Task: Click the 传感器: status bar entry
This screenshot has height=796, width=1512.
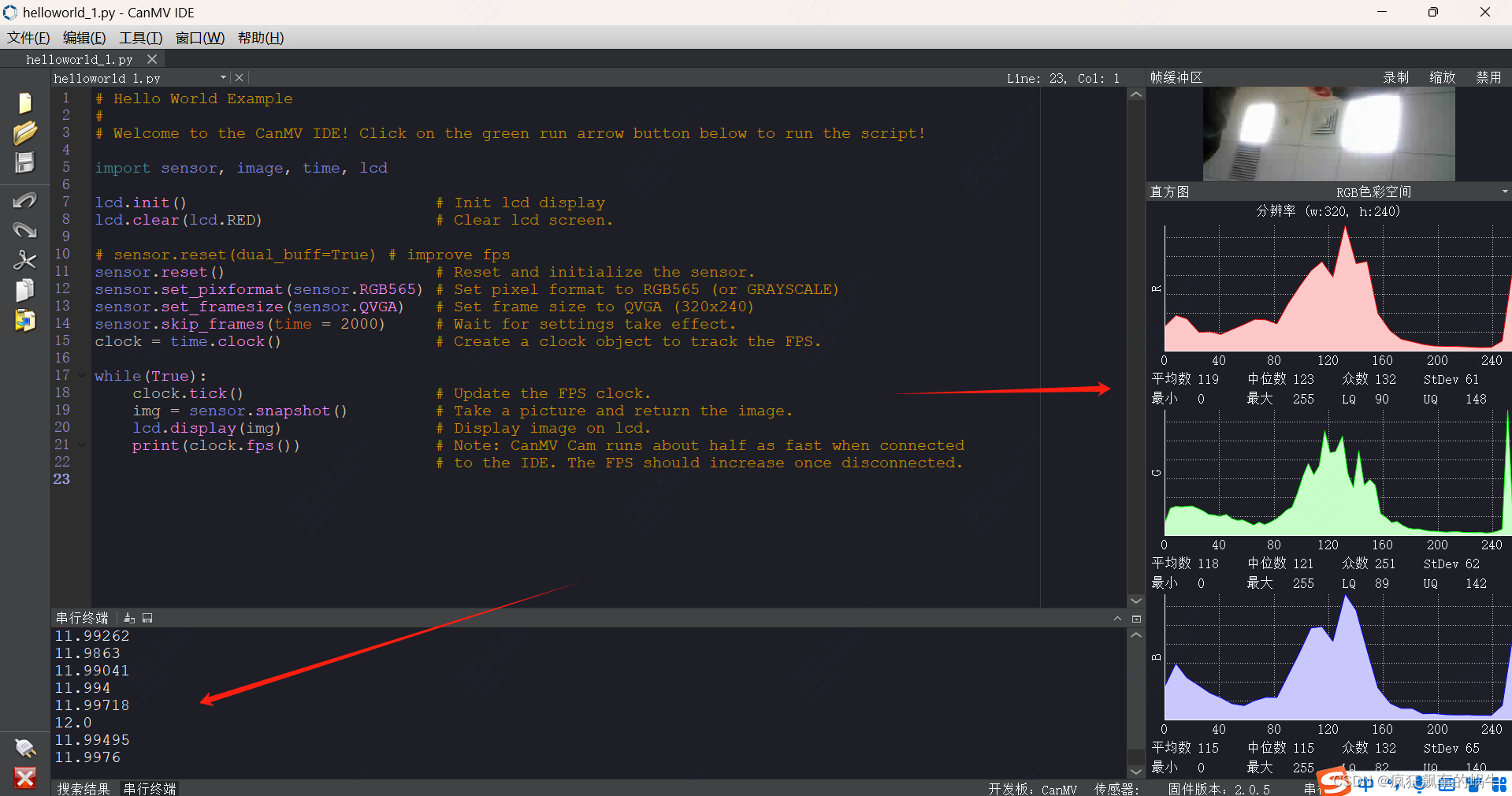Action: pyautogui.click(x=1116, y=789)
